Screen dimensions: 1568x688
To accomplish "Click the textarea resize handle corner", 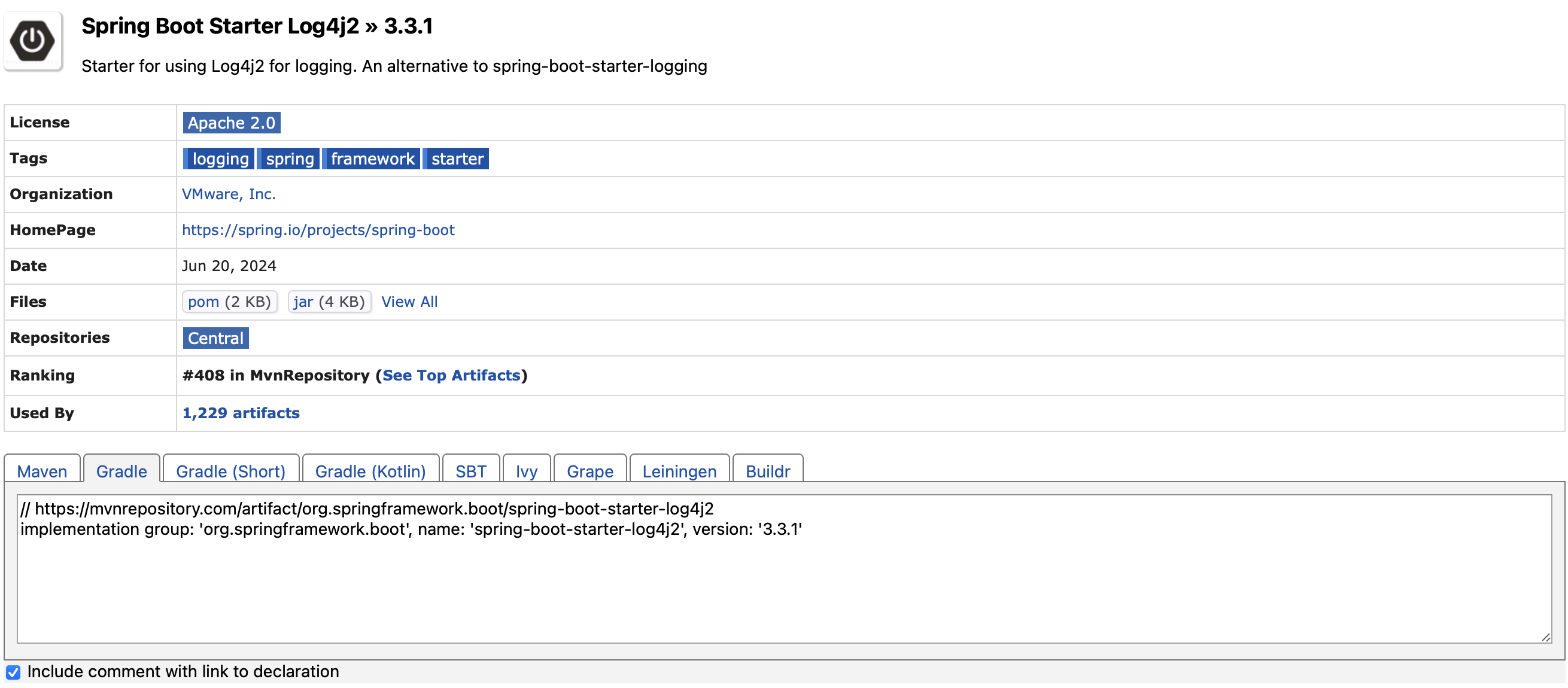I will pos(1545,637).
